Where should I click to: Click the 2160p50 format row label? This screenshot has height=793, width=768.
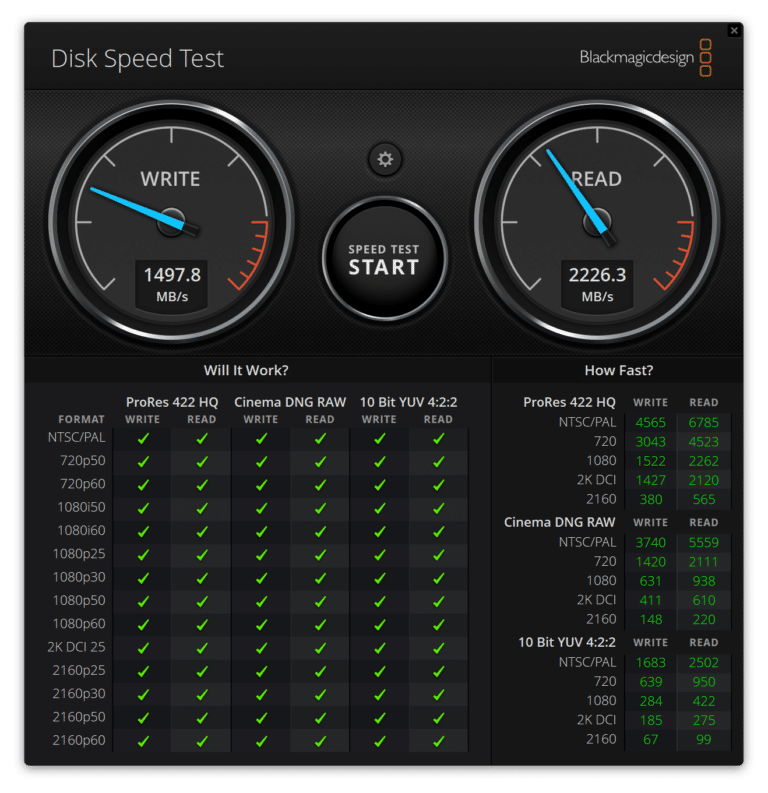point(79,717)
